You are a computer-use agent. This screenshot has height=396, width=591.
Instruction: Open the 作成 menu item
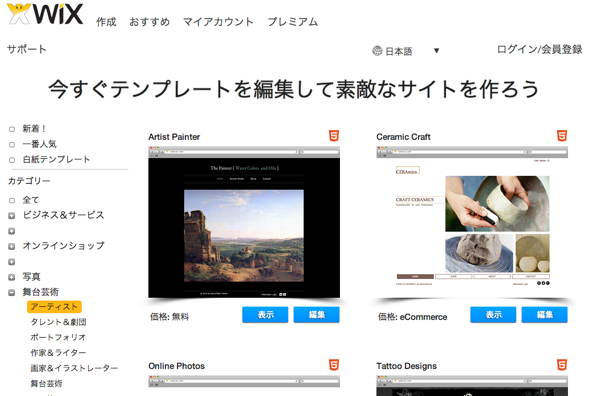tap(106, 22)
